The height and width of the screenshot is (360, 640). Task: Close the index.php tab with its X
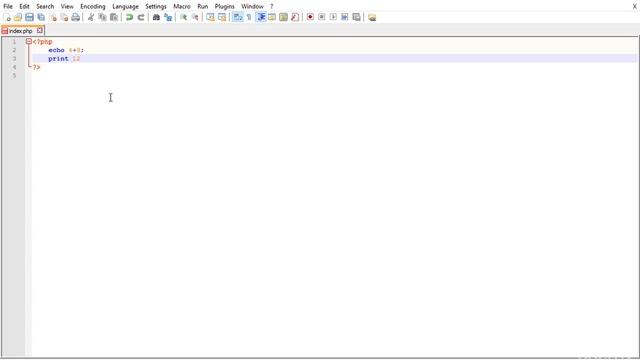40,30
